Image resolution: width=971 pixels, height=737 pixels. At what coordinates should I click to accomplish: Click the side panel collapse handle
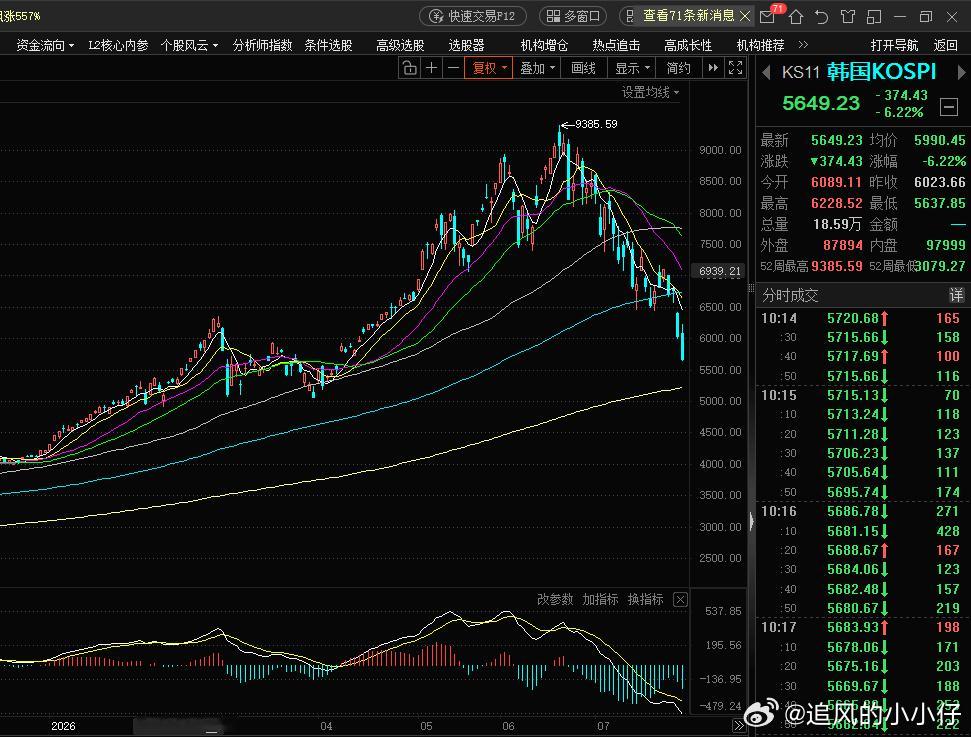pos(751,521)
